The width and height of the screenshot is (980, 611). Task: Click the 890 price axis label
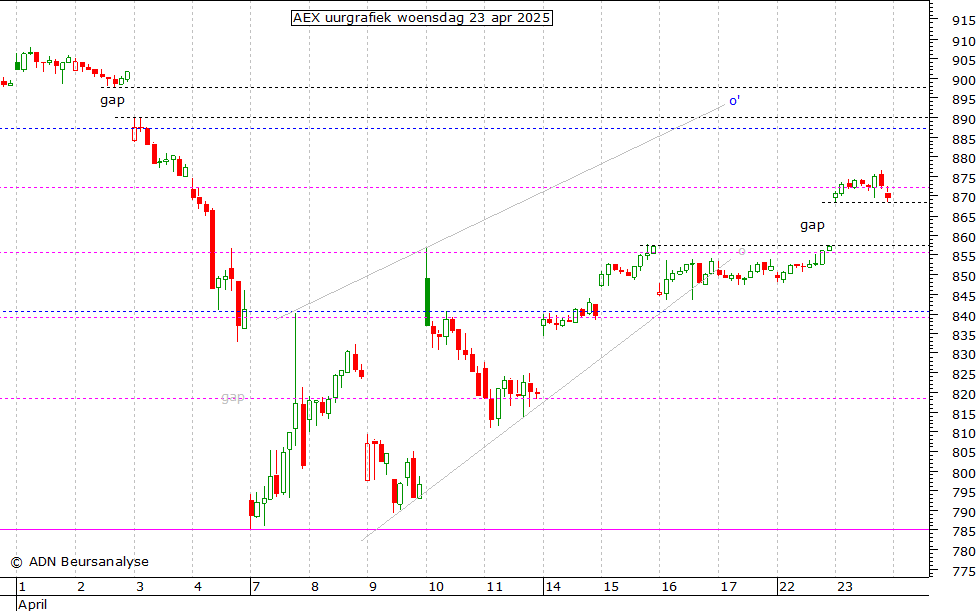(963, 119)
